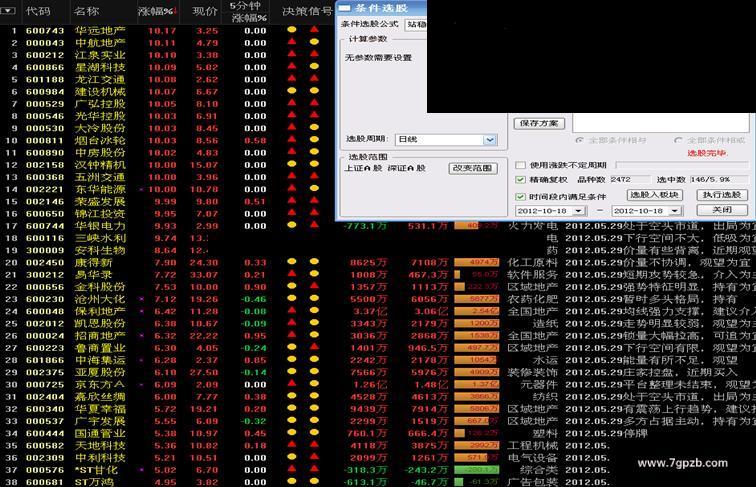Click 保存方案 button
Viewport: 756px width, 487px height.
point(539,123)
